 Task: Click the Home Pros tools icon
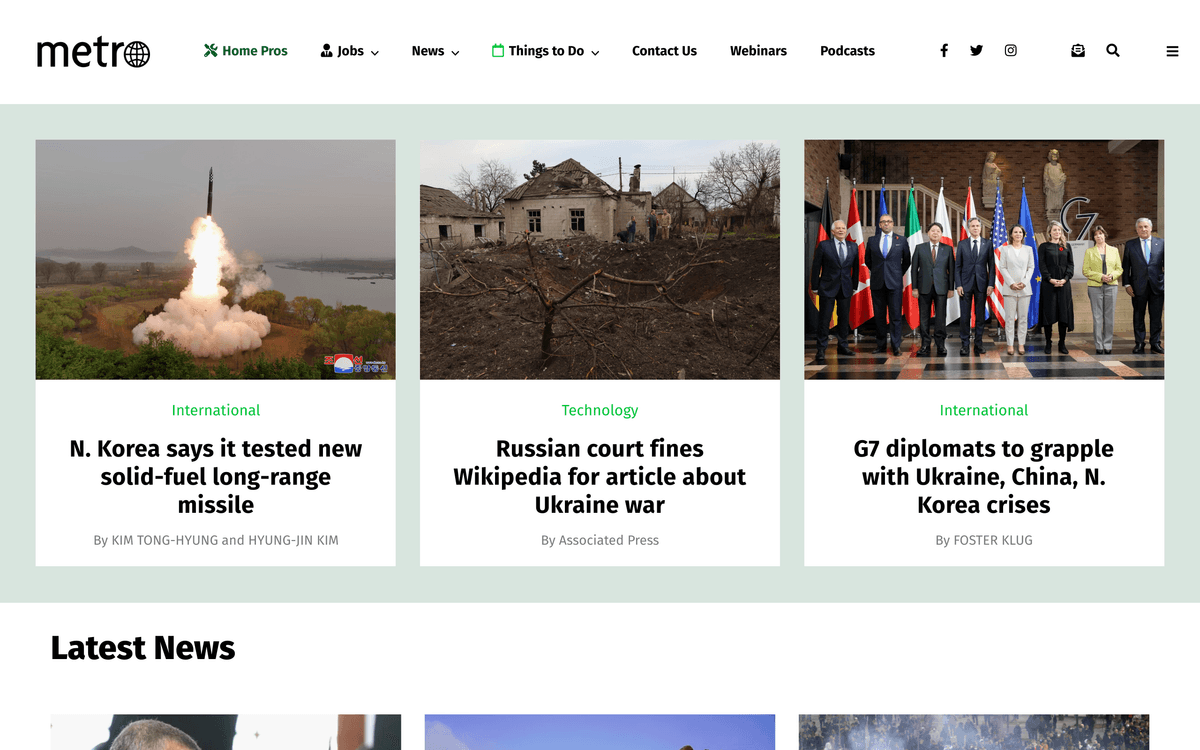(x=211, y=51)
